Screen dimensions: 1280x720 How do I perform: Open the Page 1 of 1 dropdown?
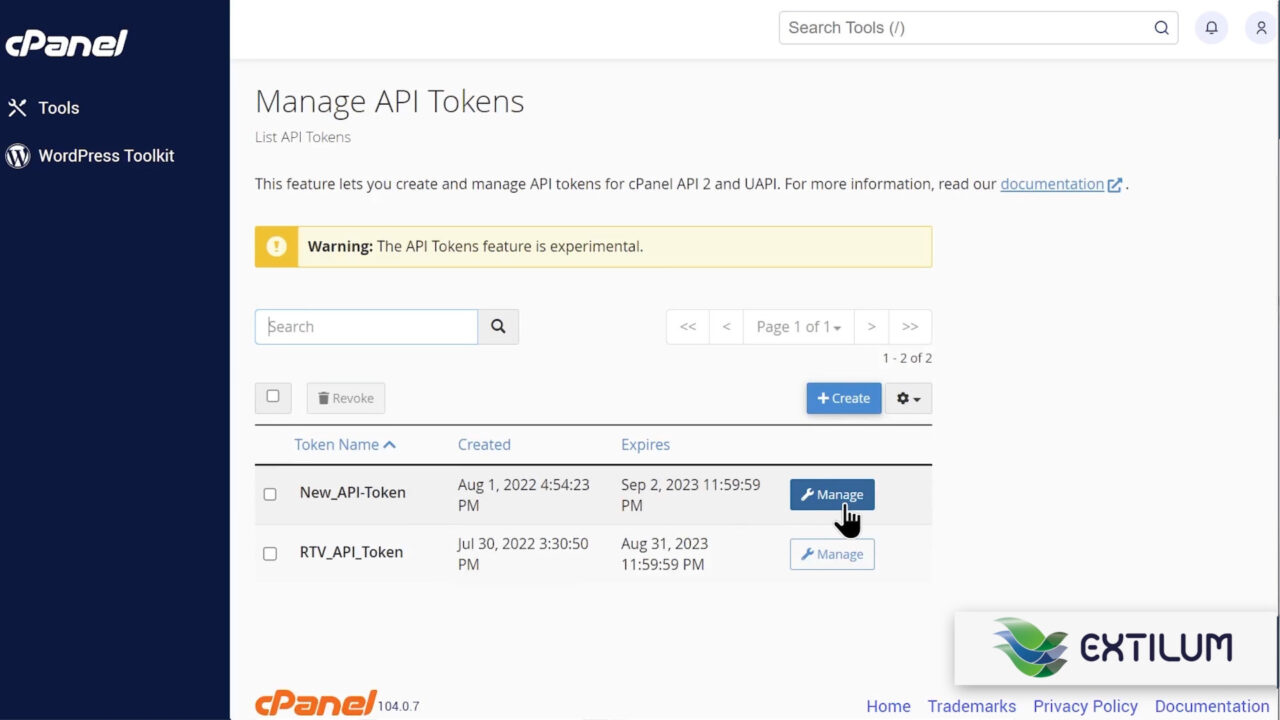798,326
